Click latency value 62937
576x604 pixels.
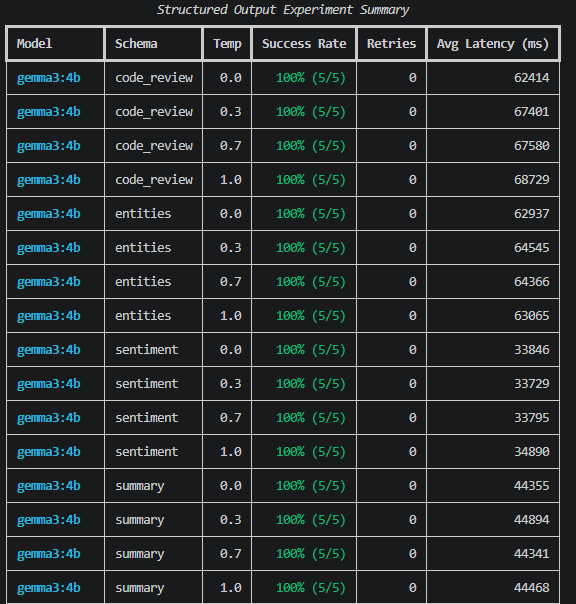(x=531, y=213)
